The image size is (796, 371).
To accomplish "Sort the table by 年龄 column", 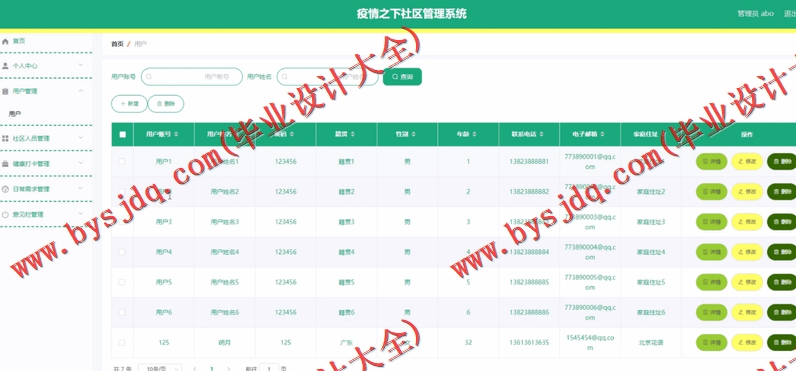I will [x=474, y=134].
